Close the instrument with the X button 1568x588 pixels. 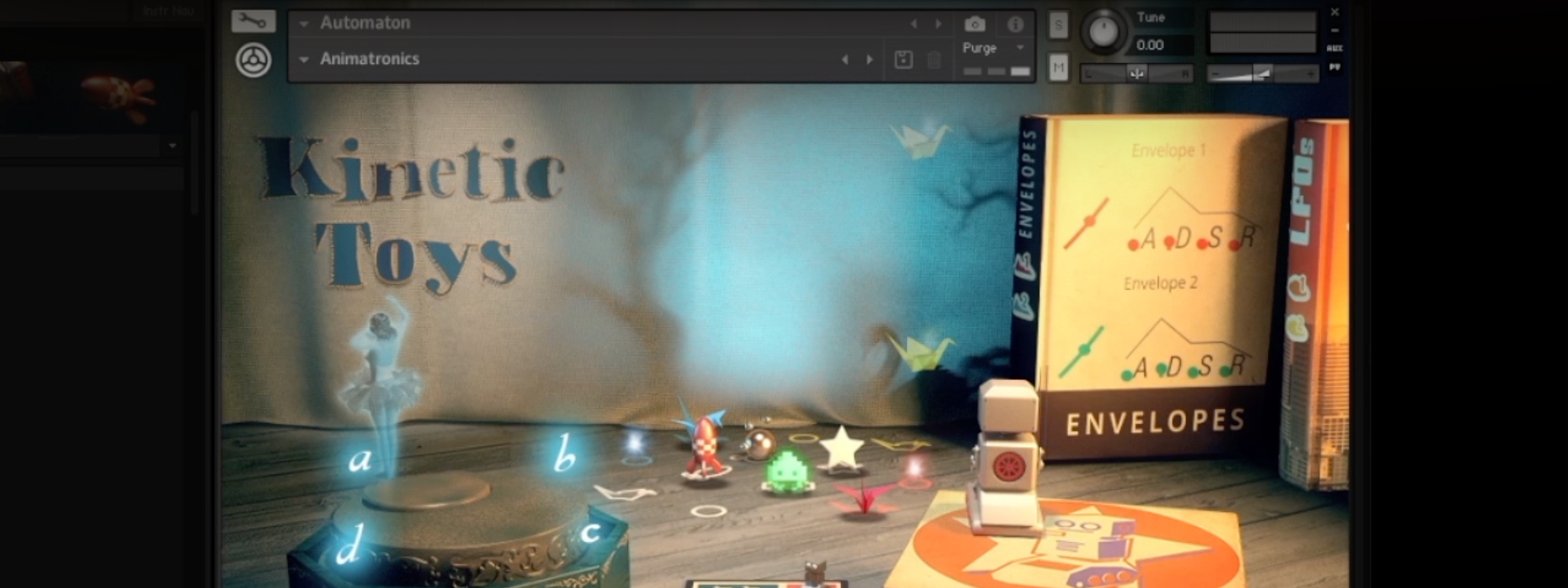[1334, 12]
